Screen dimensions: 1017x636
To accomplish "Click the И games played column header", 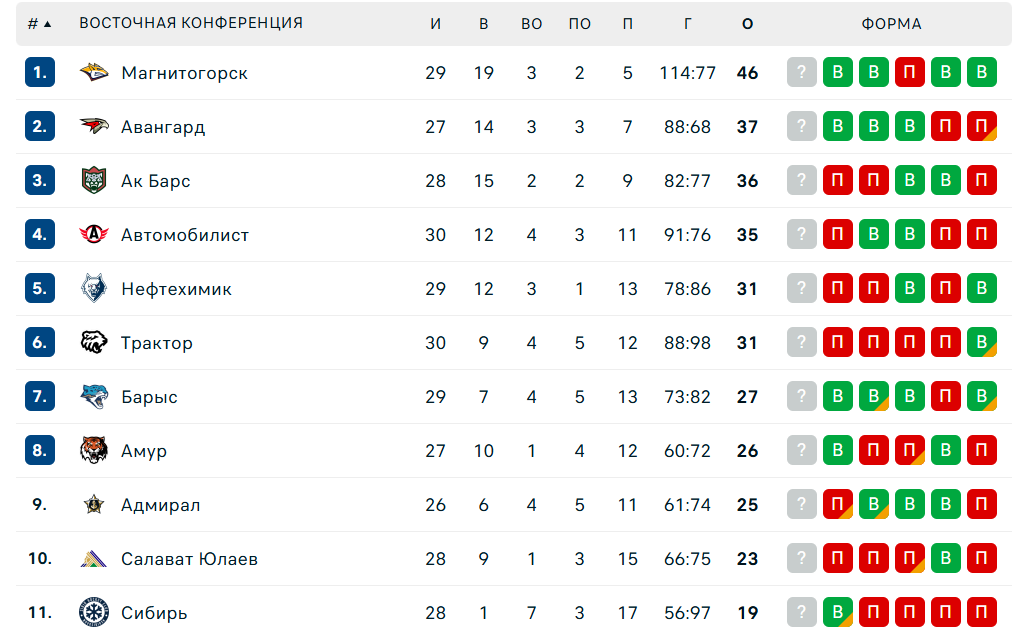I will point(436,24).
